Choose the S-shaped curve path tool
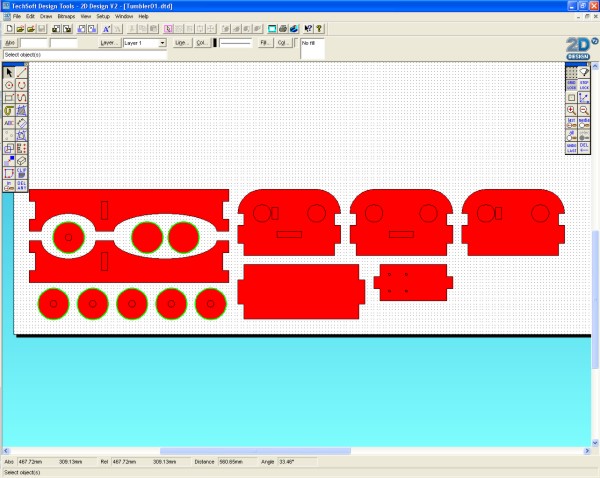600x478 pixels. 21,98
